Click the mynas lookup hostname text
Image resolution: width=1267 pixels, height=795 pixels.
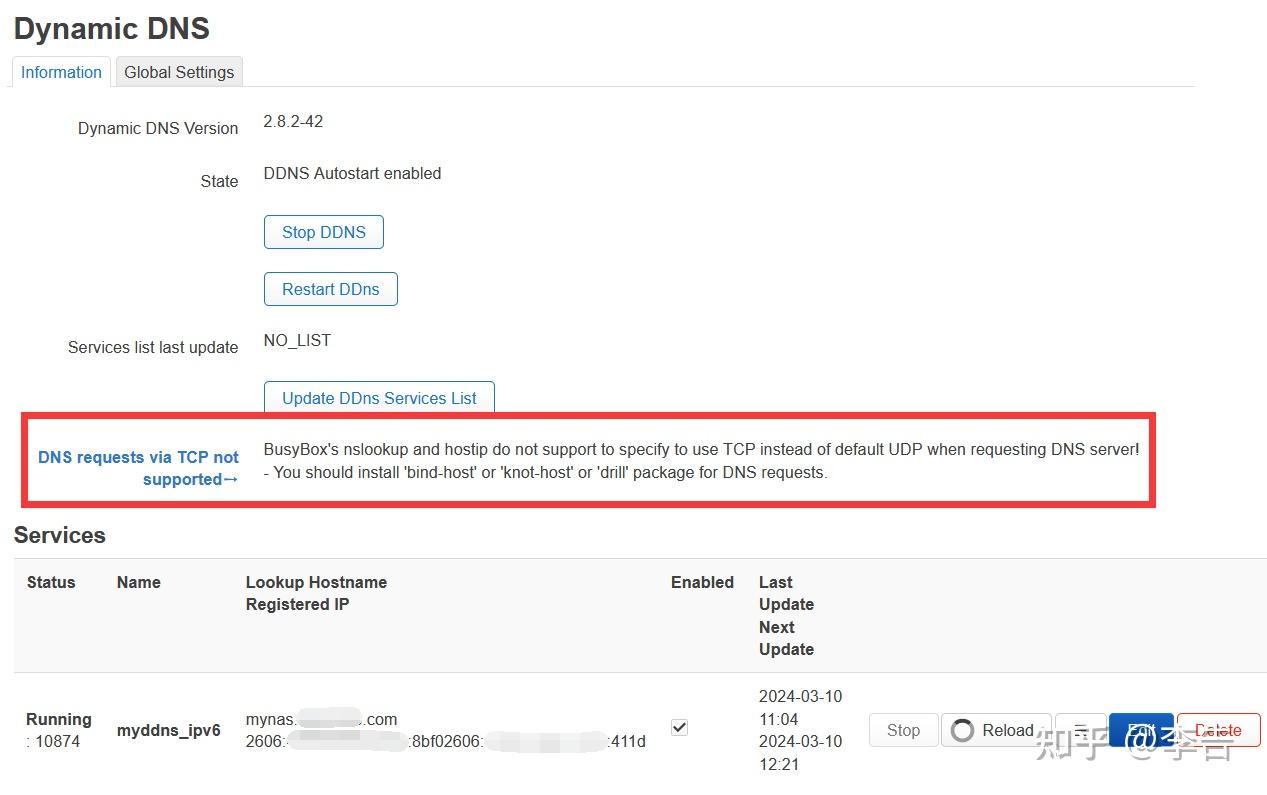click(x=321, y=719)
